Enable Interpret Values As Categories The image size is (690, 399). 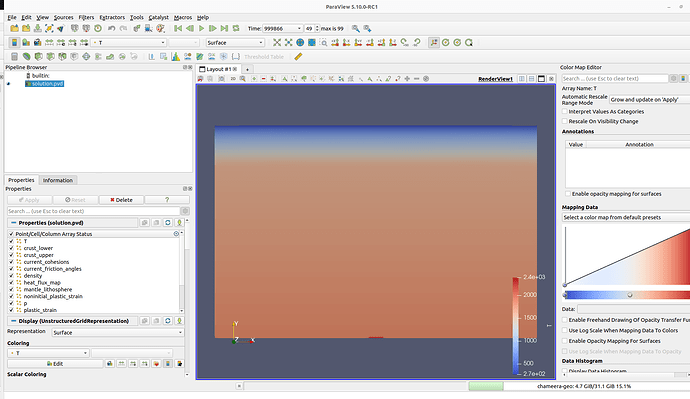click(x=565, y=112)
